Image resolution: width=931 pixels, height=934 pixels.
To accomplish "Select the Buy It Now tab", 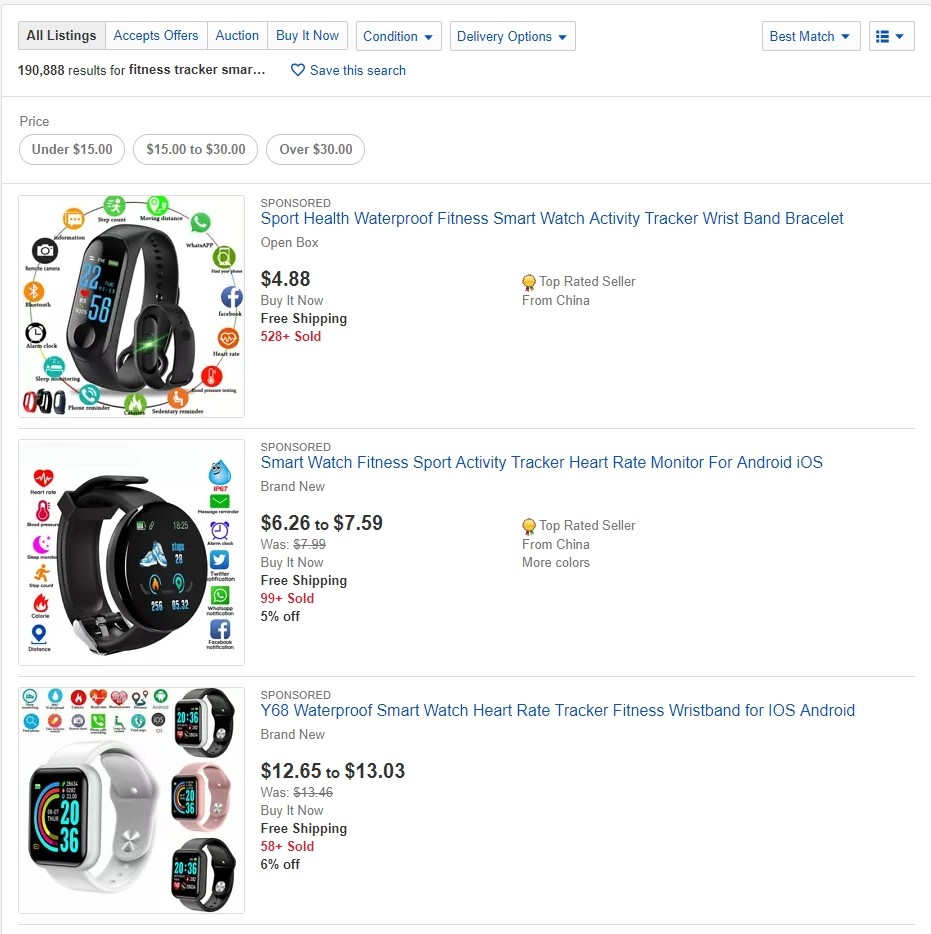I will (x=307, y=36).
